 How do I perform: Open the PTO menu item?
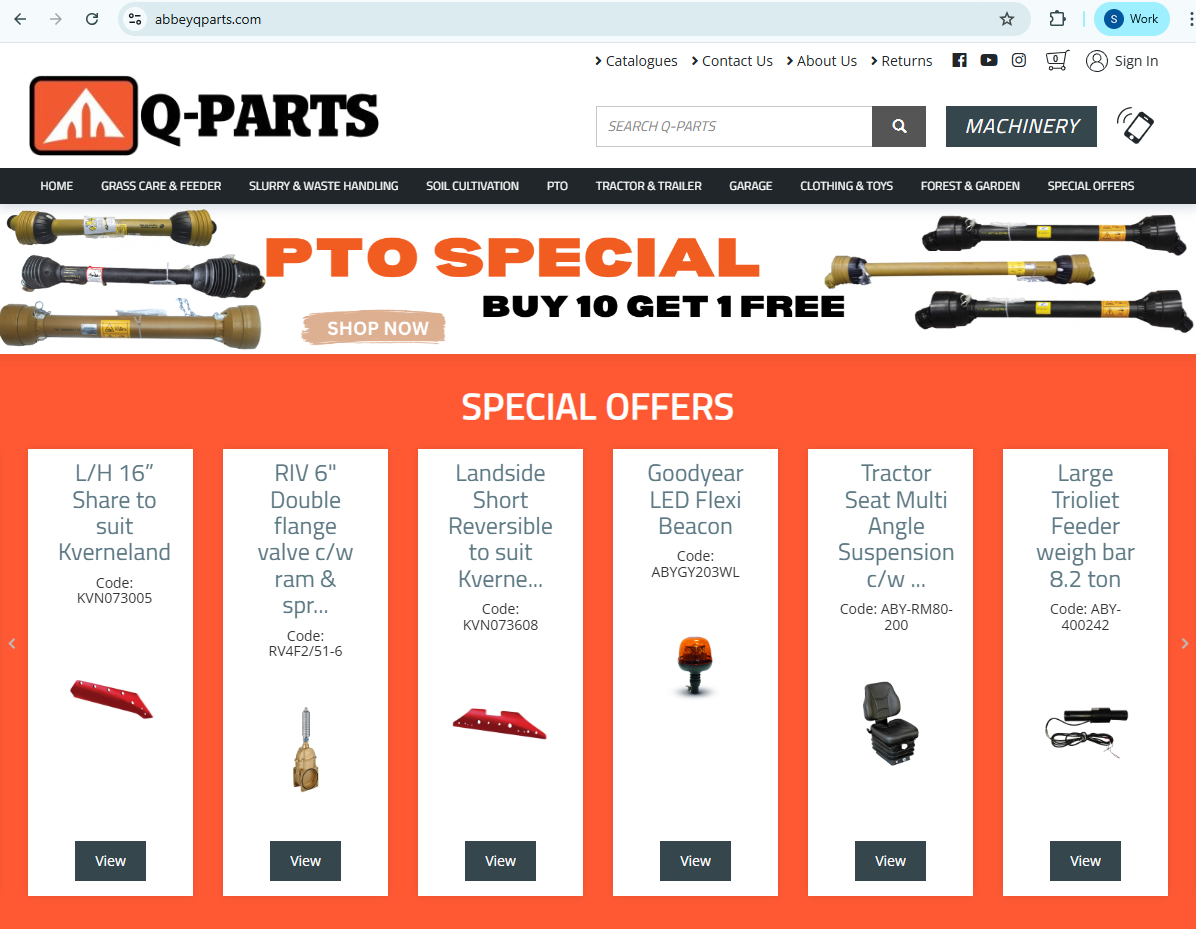(x=557, y=186)
